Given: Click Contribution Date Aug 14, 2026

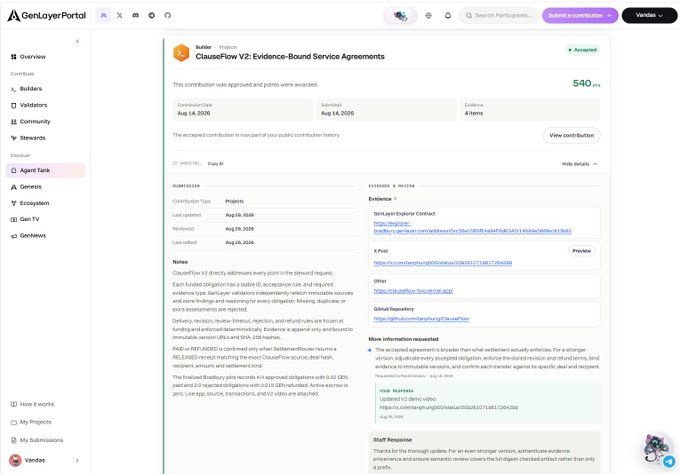Looking at the screenshot, I should coord(243,109).
